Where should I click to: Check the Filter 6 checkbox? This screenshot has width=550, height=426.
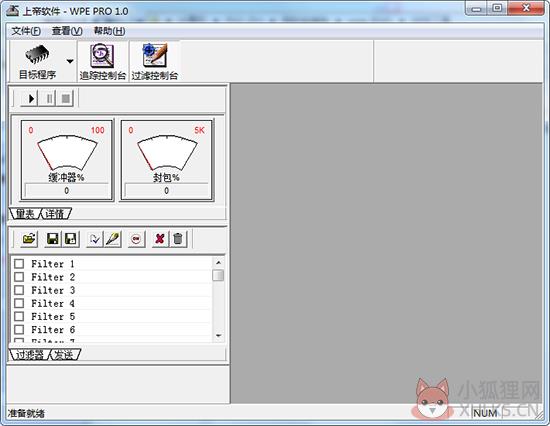[x=19, y=330]
